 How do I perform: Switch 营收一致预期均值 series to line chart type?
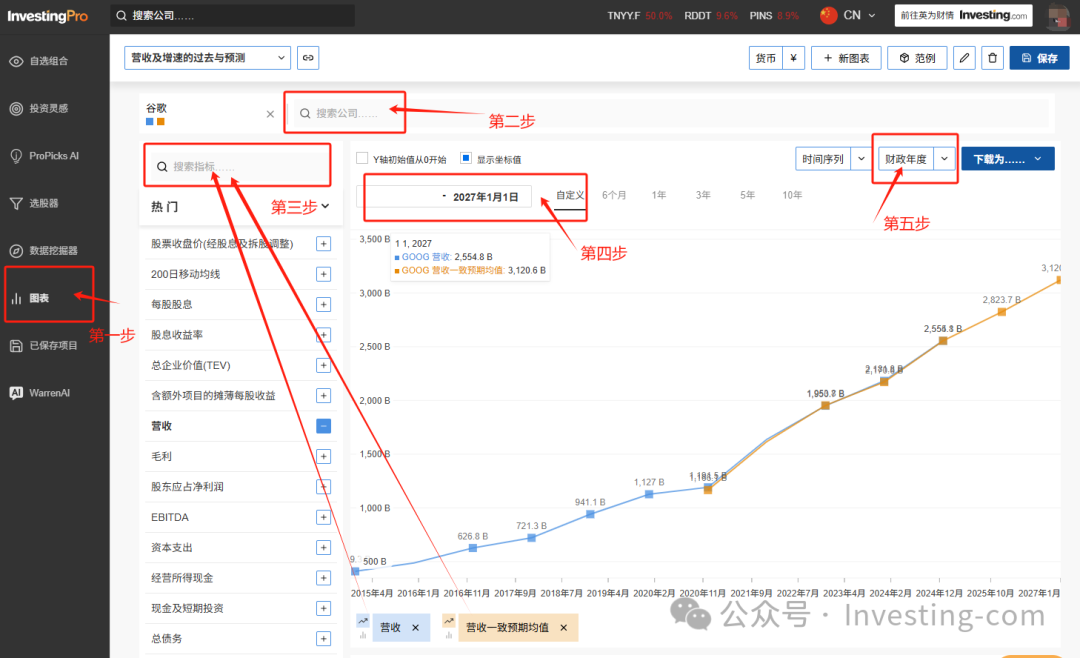click(x=448, y=621)
